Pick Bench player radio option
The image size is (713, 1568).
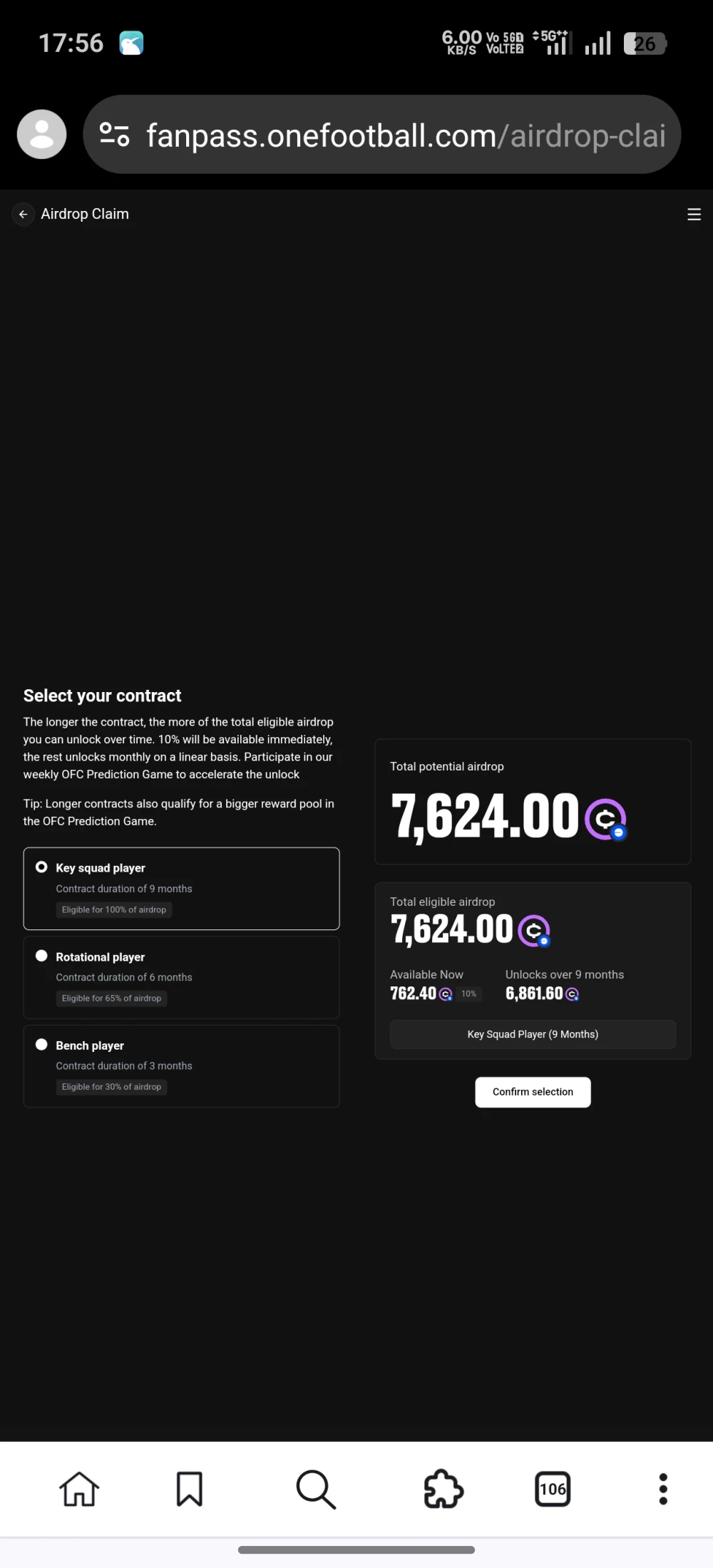pos(42,1045)
